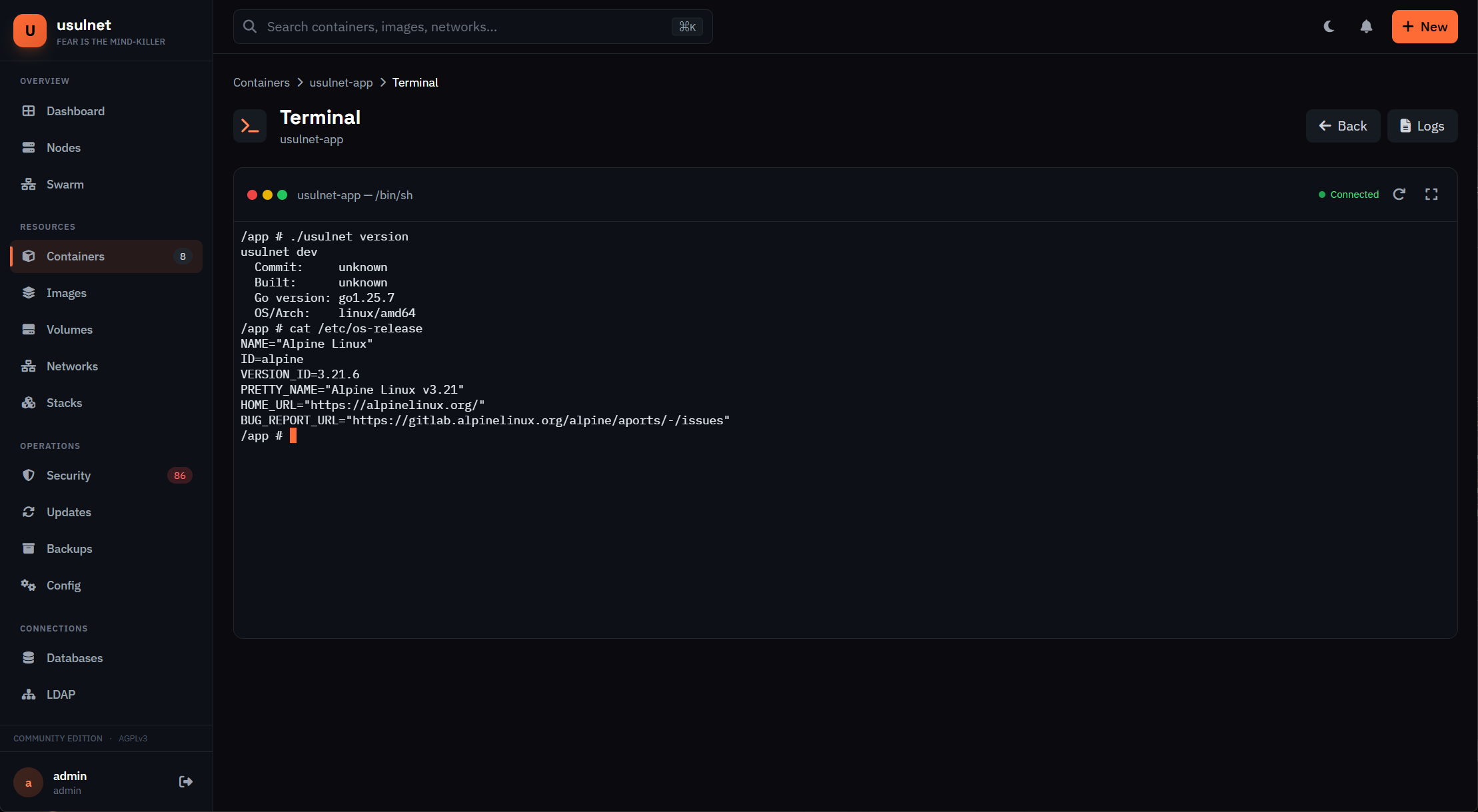
Task: Open the LDAP connections page
Action: [x=61, y=694]
